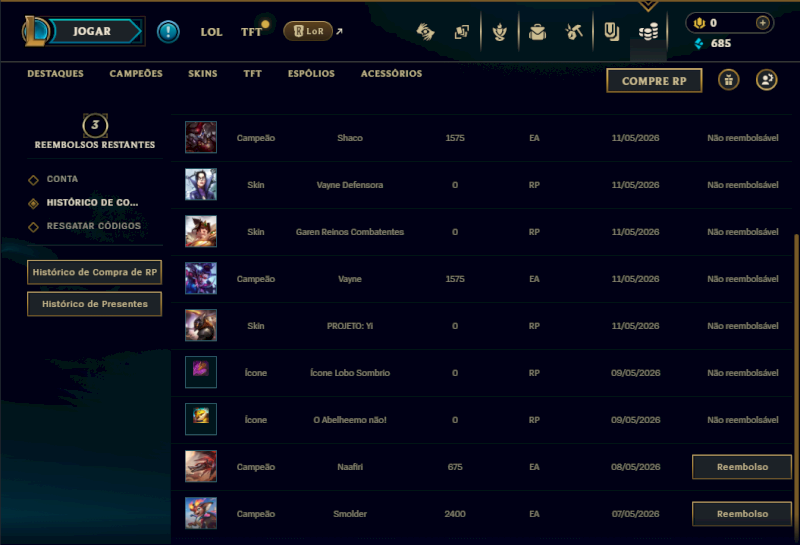The height and width of the screenshot is (545, 800).
Task: Open the collection cards icon
Action: click(462, 32)
